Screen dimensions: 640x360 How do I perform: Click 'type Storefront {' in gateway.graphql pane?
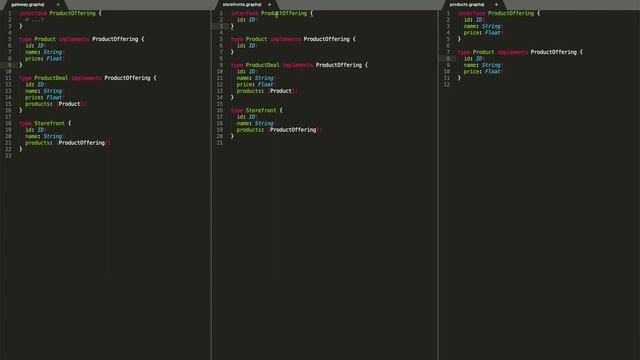pos(45,123)
